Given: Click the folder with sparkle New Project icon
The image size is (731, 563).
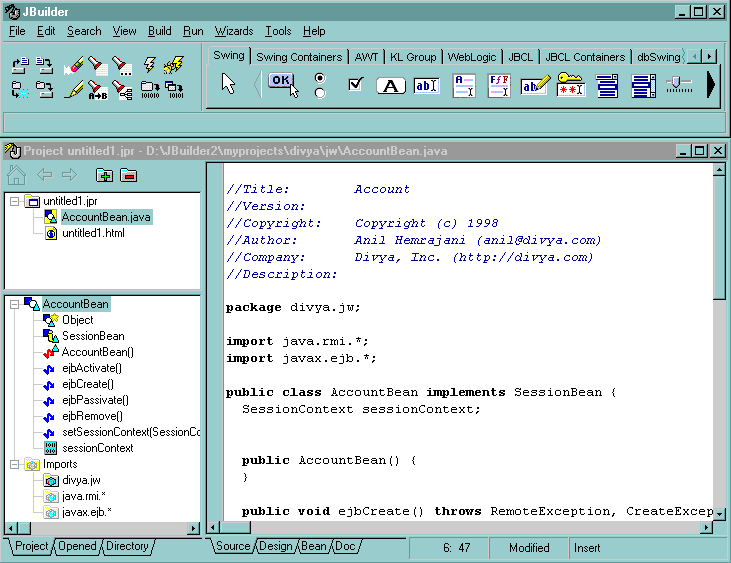Looking at the screenshot, I should (20, 89).
